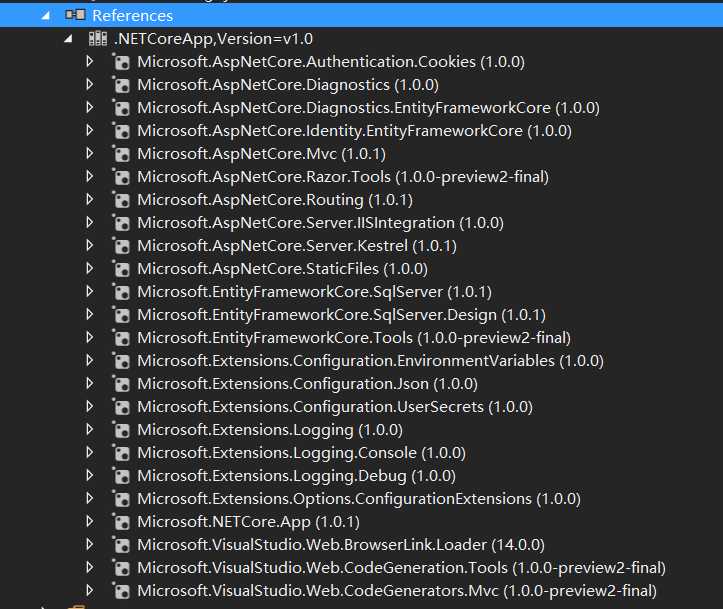This screenshot has height=609, width=723.
Task: Expand Microsoft.AspNetCore.Authentication.Cookies package
Action: [90, 61]
